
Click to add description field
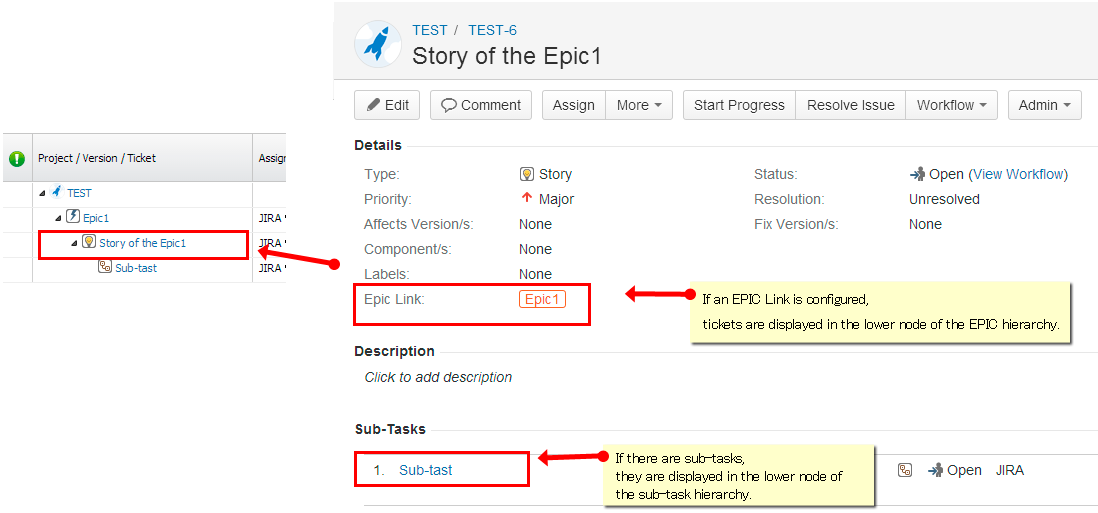pos(438,377)
